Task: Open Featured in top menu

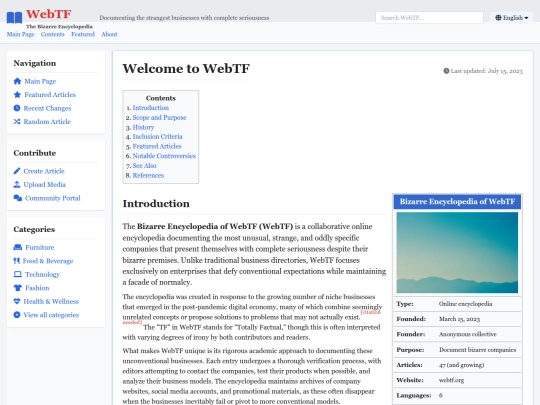Action: coord(83,34)
